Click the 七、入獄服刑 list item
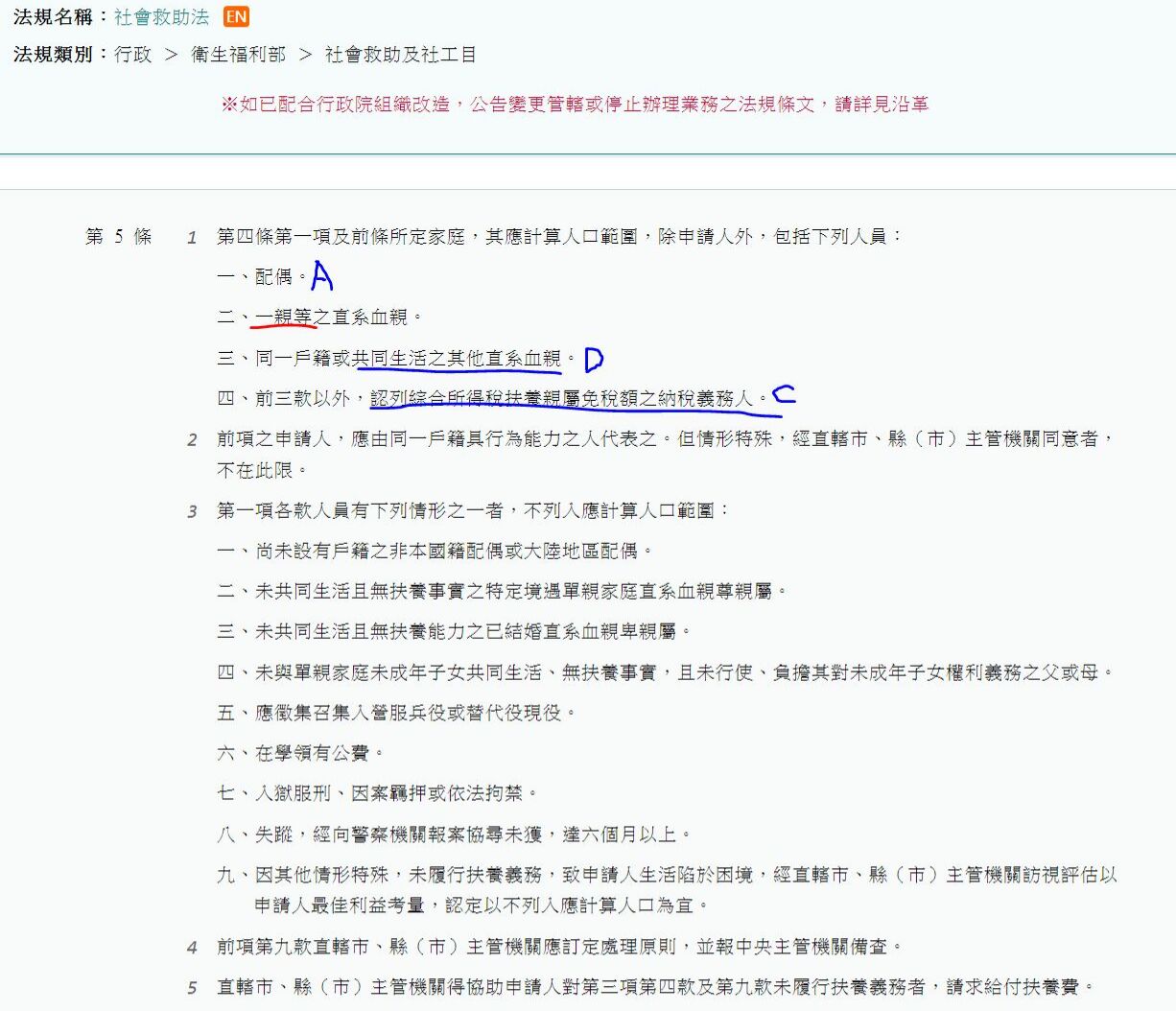The width and height of the screenshot is (1176, 1011). [377, 793]
